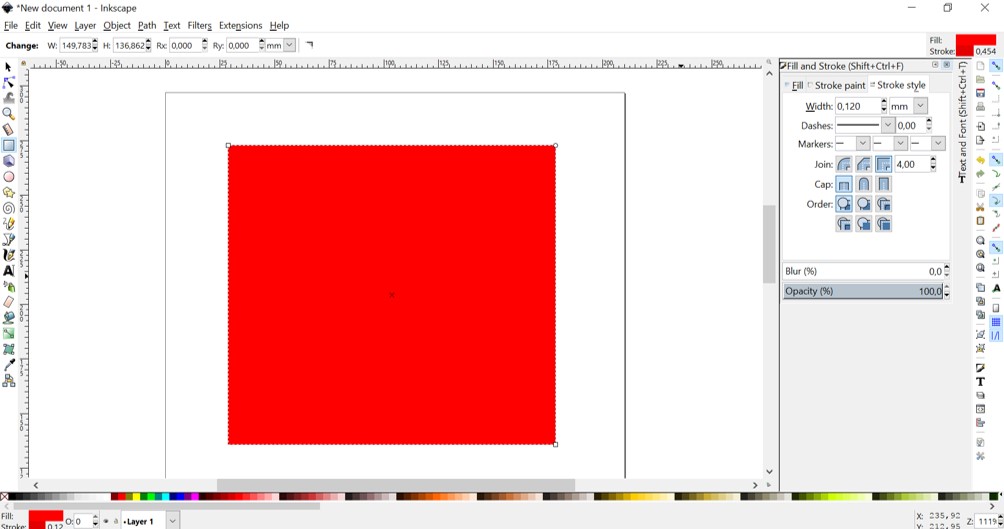1004x529 pixels.
Task: Select the Connector tool
Action: coord(8,380)
